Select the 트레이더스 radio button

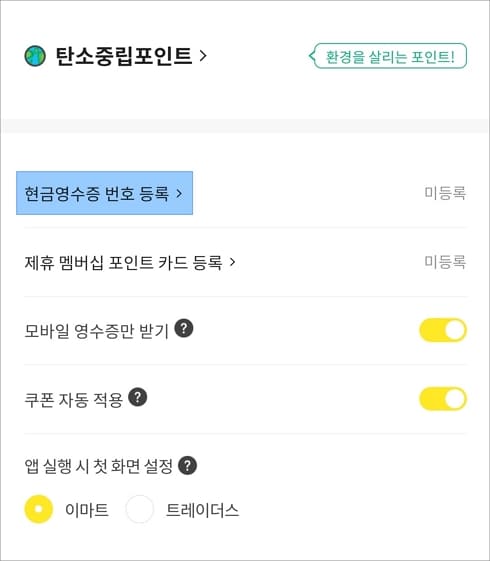click(139, 509)
